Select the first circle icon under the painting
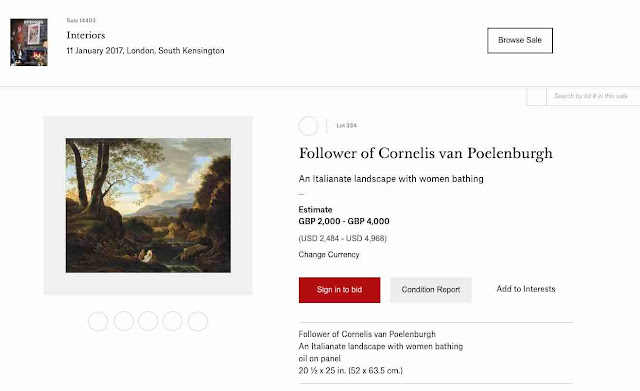This screenshot has width=640, height=391. pyautogui.click(x=98, y=321)
